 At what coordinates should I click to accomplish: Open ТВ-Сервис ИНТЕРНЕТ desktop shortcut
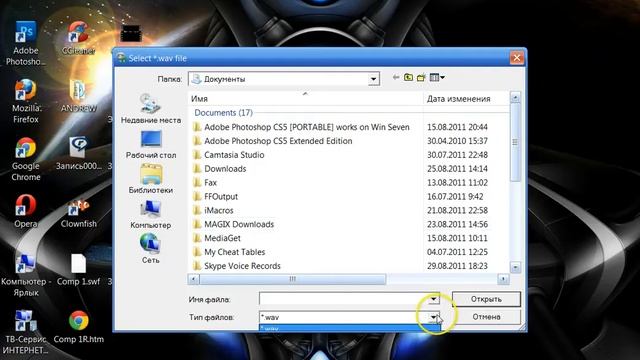coord(25,332)
